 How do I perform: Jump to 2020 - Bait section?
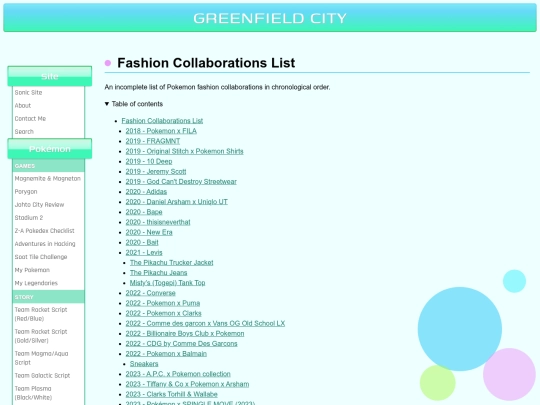click(142, 242)
